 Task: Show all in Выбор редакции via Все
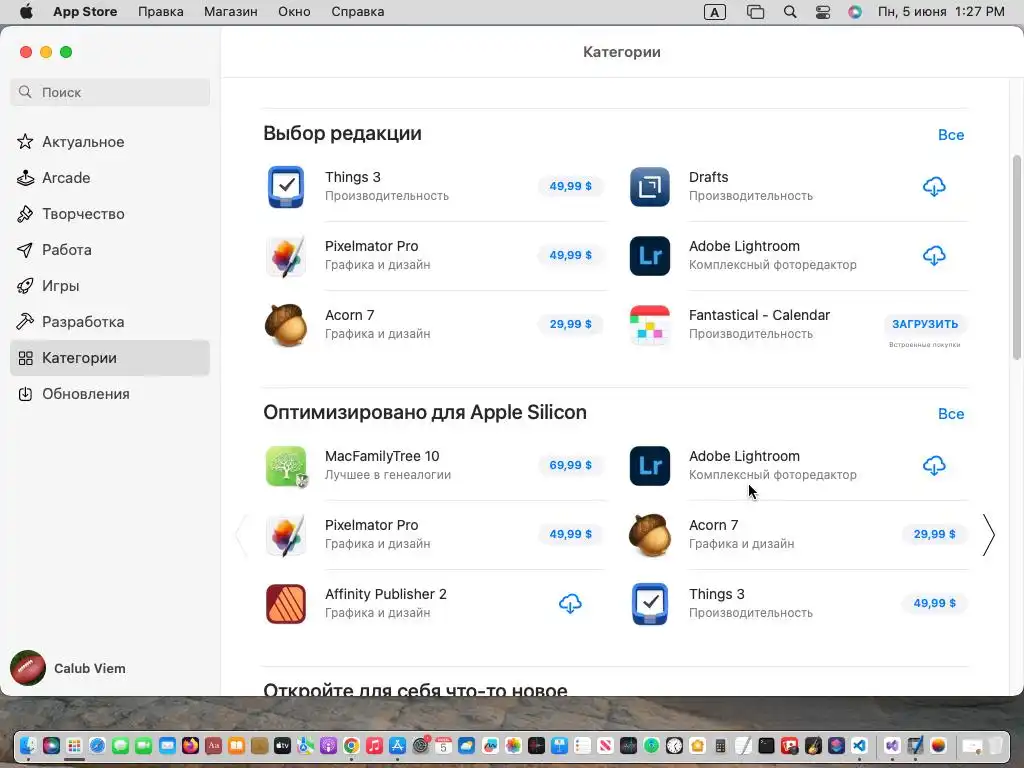[951, 135]
